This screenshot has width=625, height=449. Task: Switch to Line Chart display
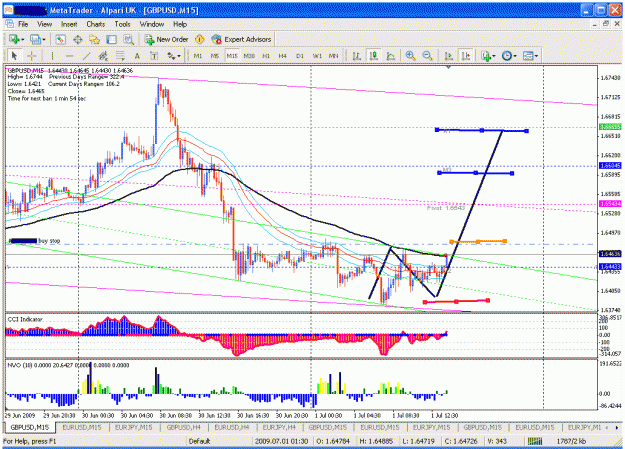[391, 56]
